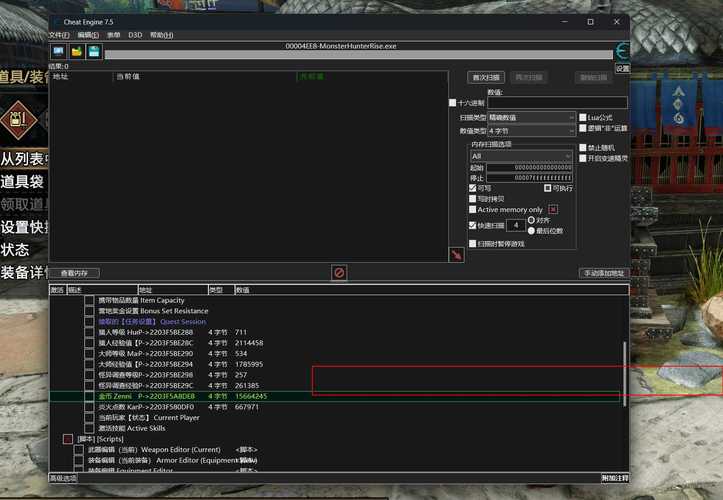This screenshot has height=500, width=723.
Task: Toggle the 开启变速精灵 speedhack checkbox
Action: tap(583, 158)
